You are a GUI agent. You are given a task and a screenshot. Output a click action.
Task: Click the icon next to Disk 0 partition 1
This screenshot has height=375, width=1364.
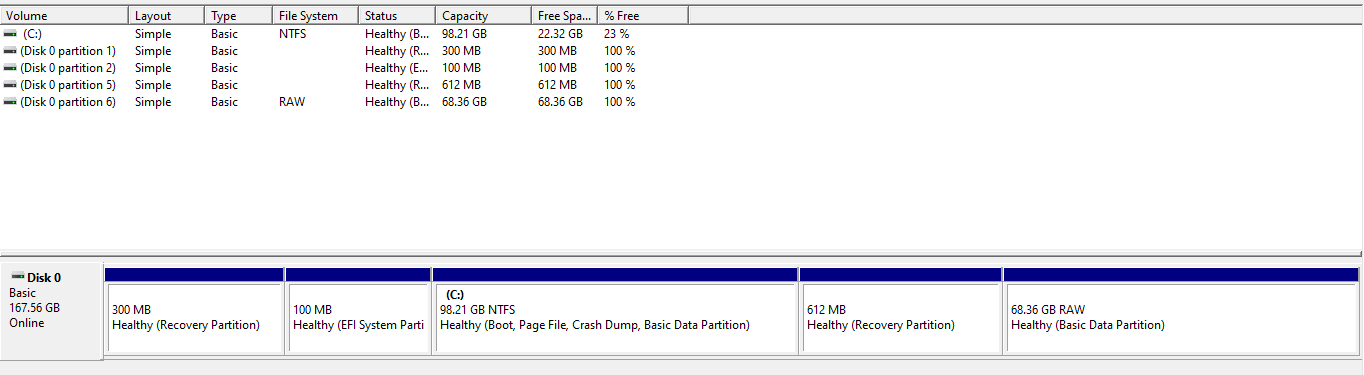10,51
